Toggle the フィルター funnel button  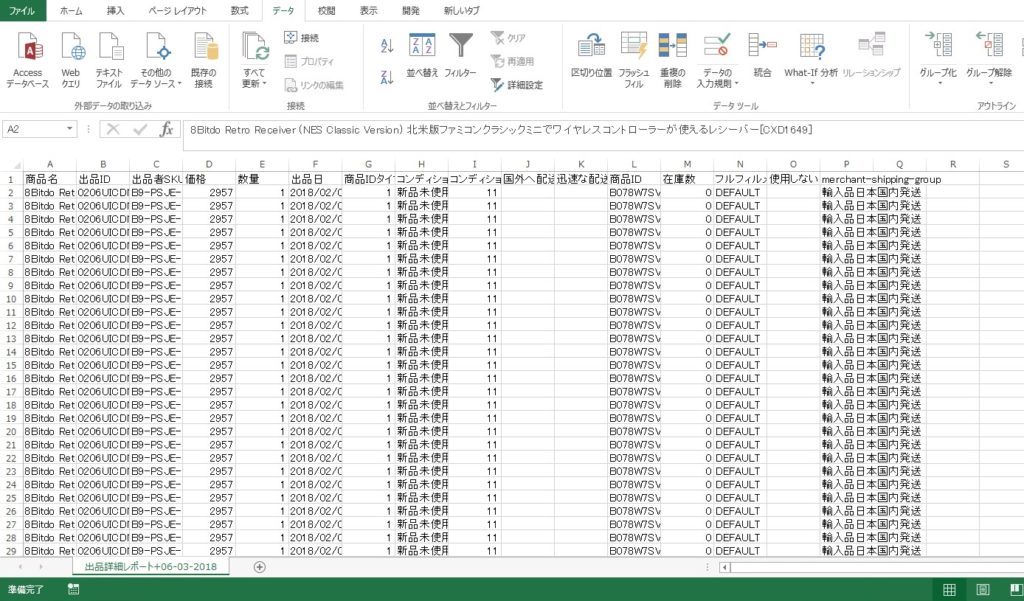460,56
